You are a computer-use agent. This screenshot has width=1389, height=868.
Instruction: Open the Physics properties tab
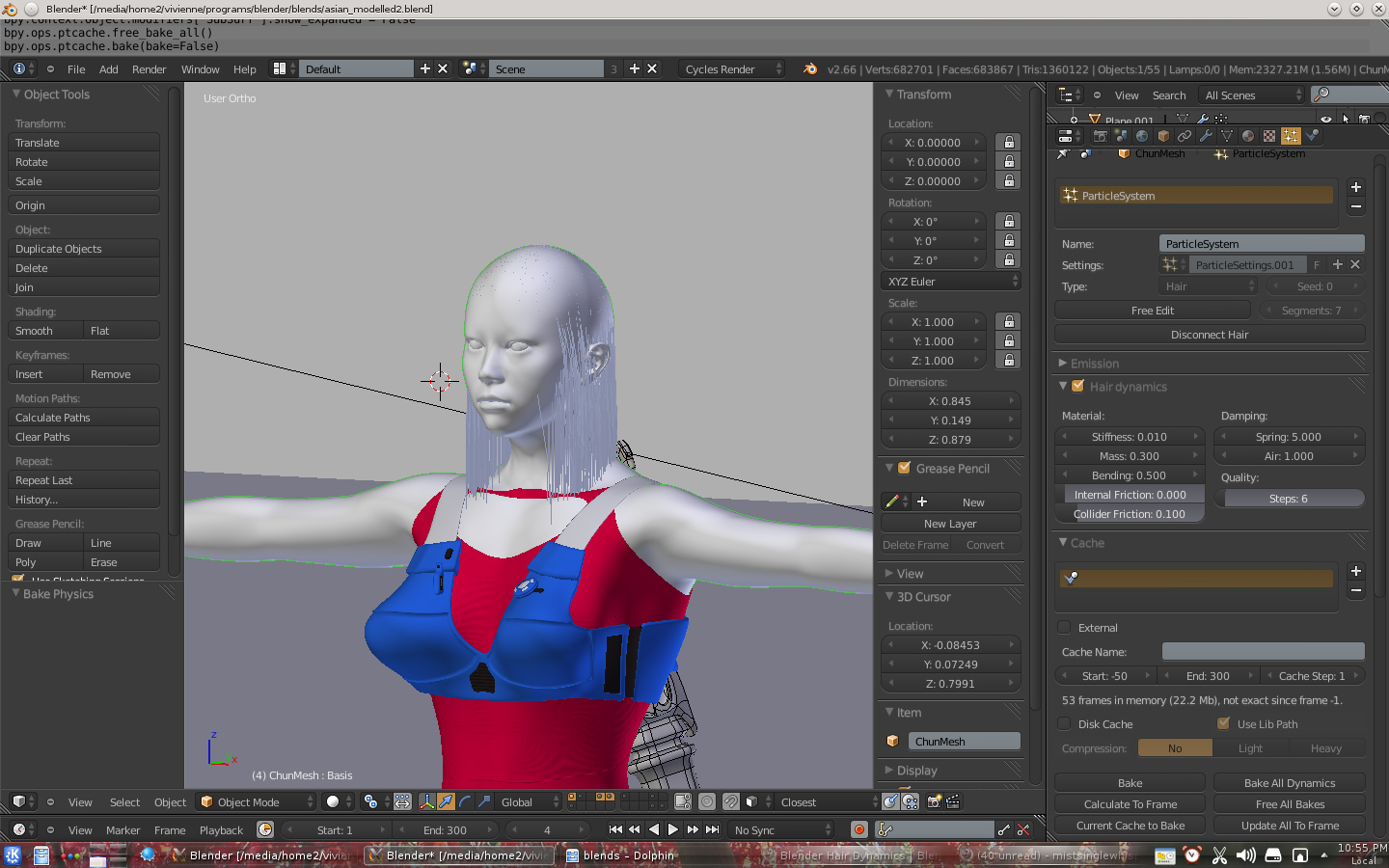(1312, 136)
